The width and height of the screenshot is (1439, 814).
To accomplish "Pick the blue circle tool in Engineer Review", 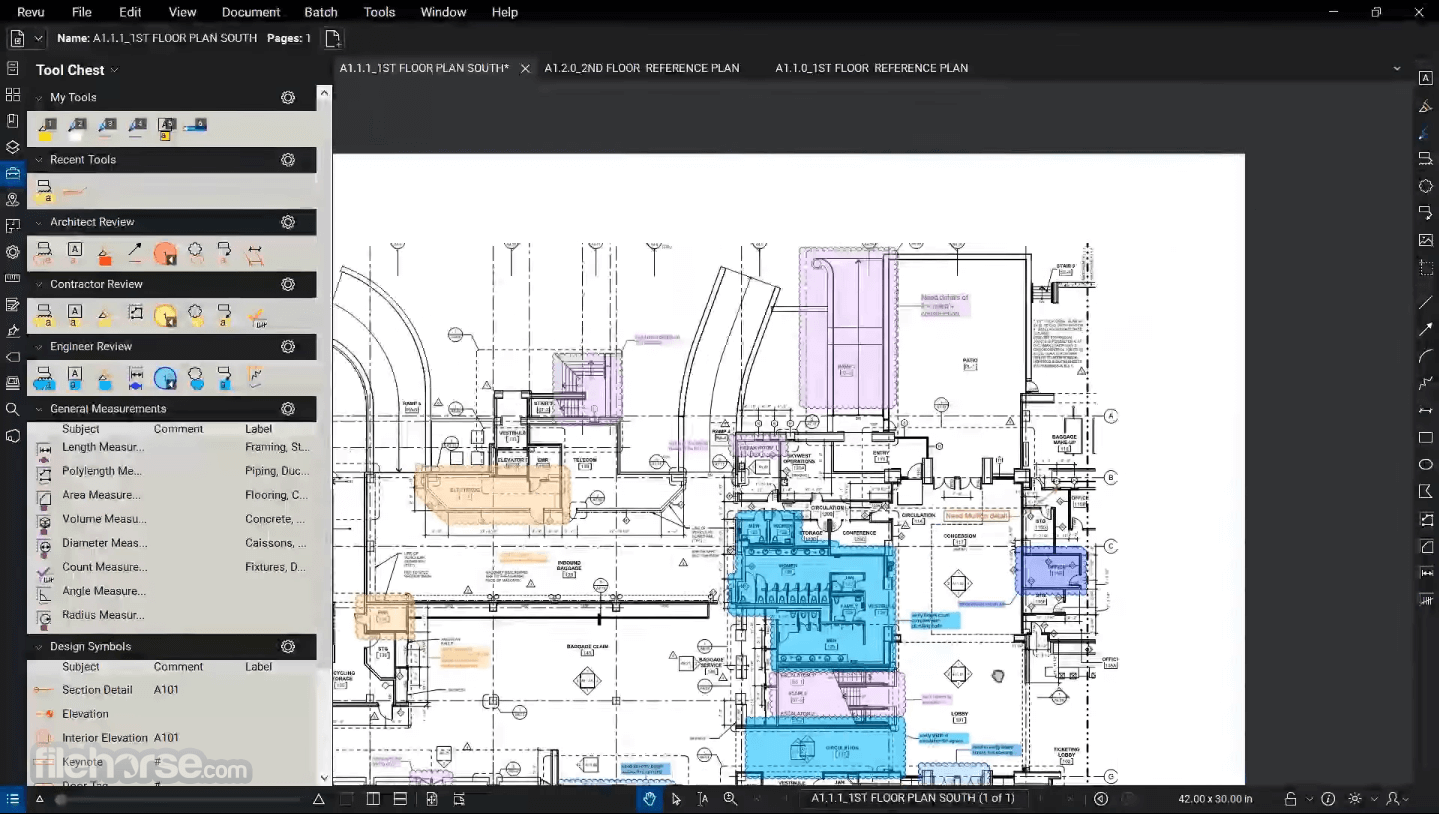I will point(165,379).
